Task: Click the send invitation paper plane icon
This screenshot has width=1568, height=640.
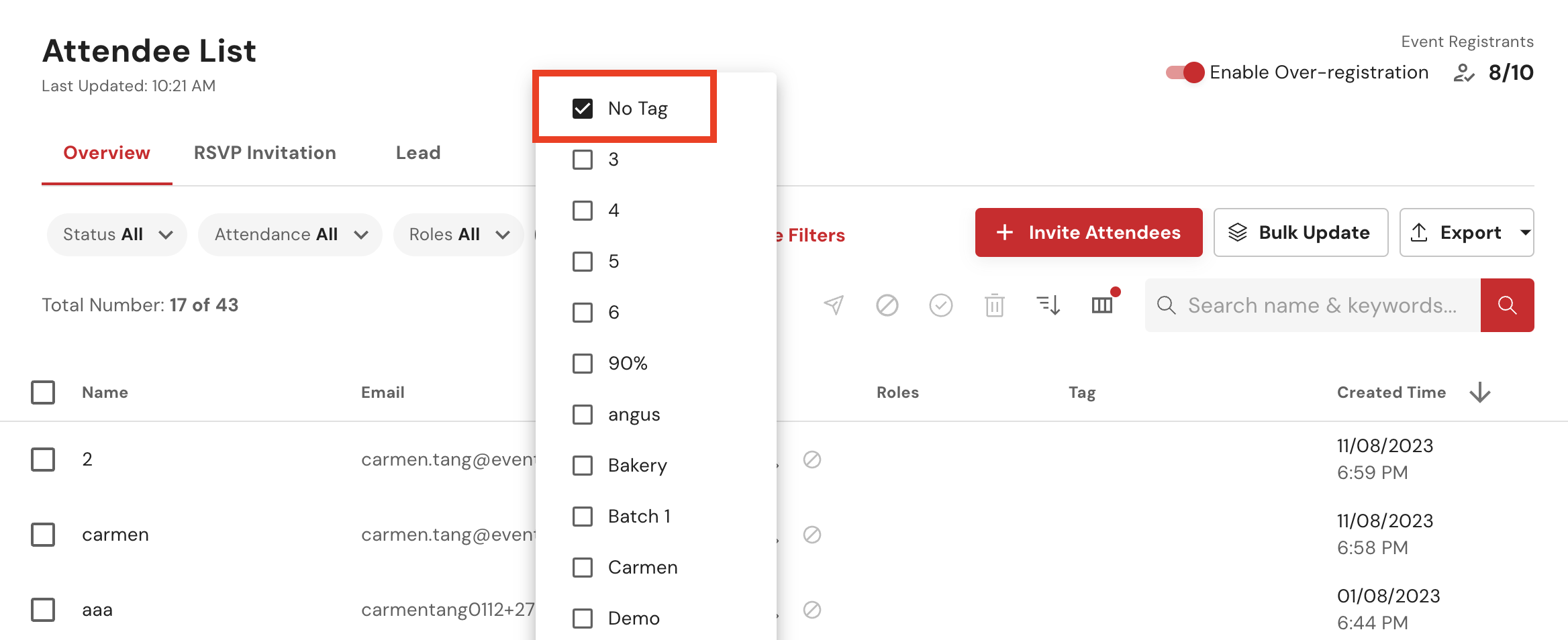Action: point(834,305)
